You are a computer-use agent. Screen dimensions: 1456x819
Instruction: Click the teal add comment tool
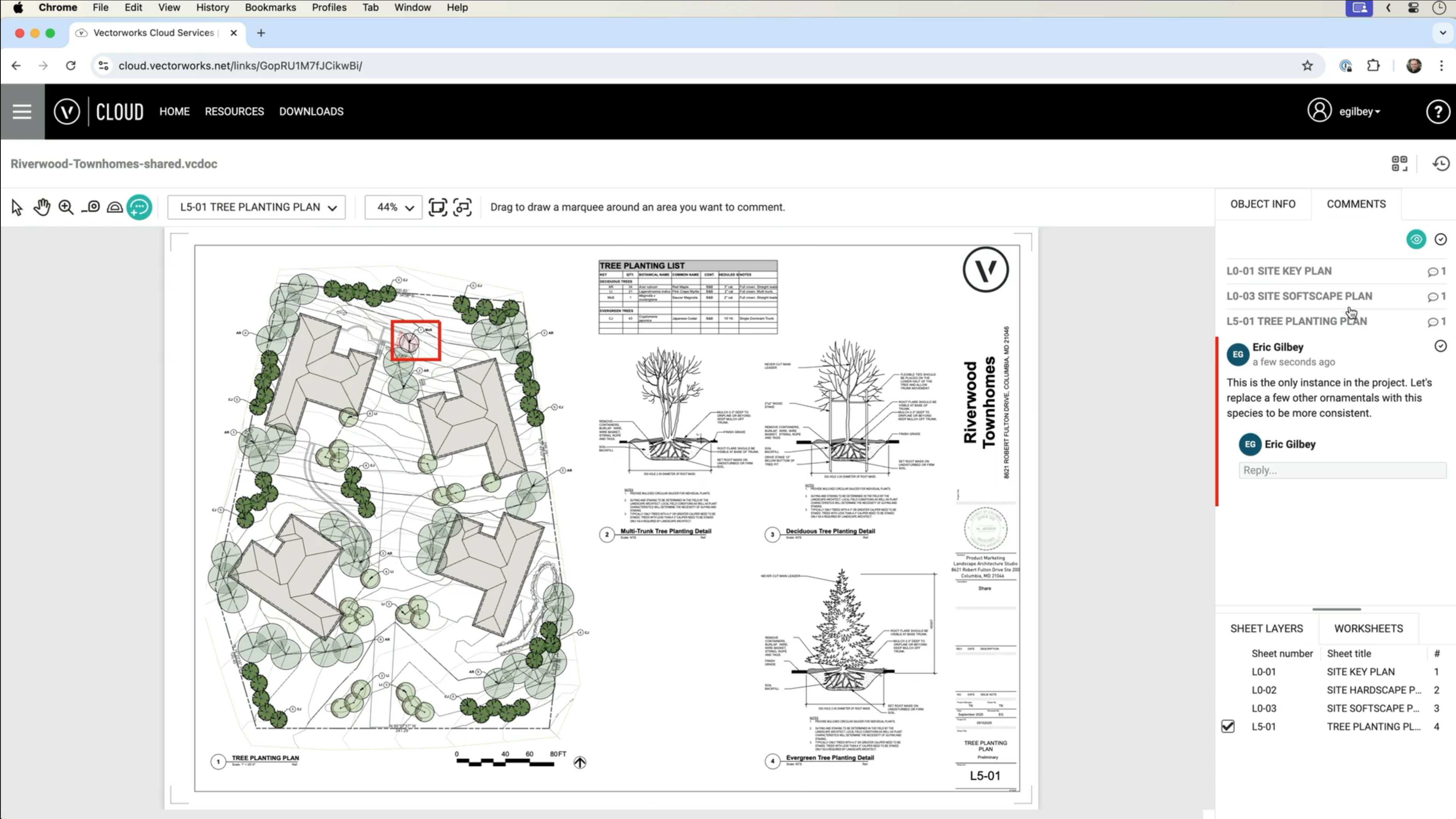(140, 207)
